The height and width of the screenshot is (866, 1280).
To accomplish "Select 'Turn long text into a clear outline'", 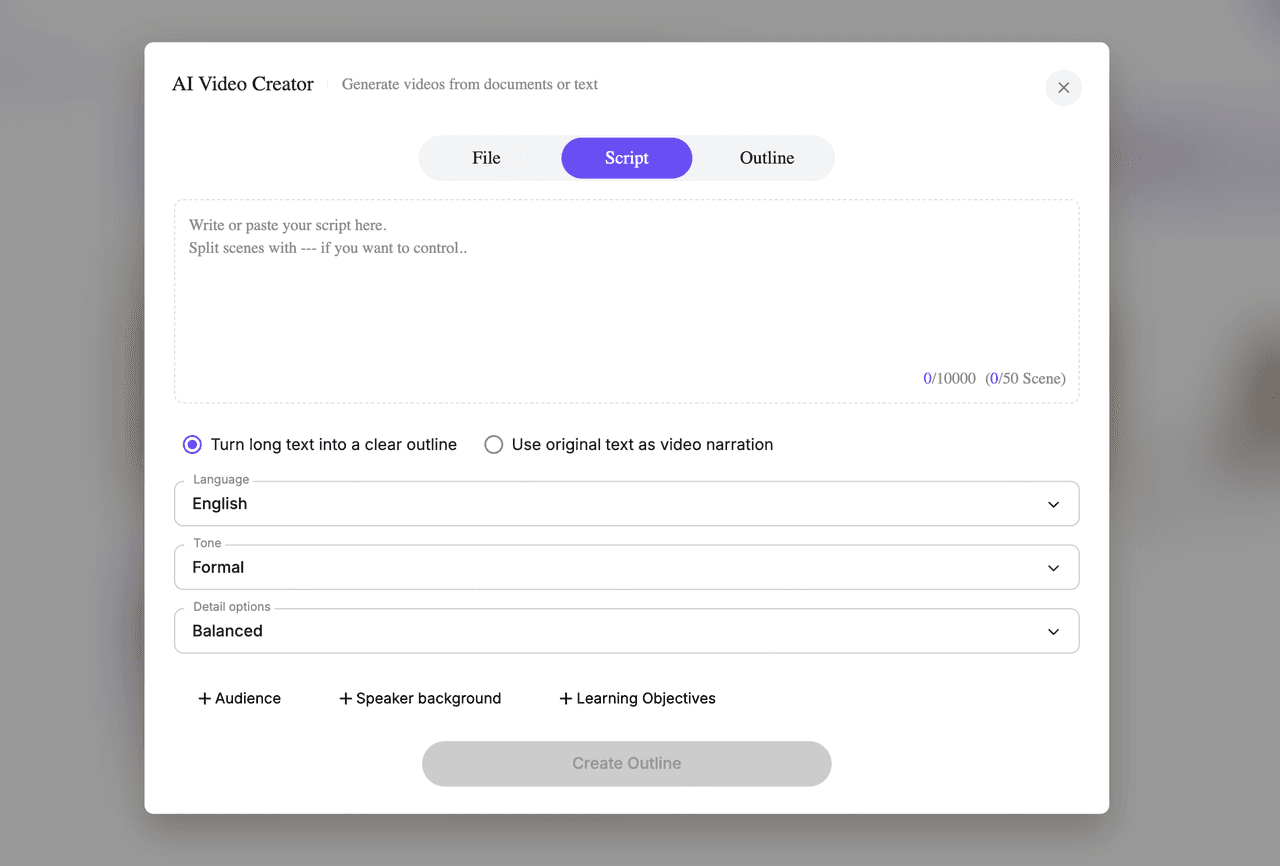I will point(192,445).
